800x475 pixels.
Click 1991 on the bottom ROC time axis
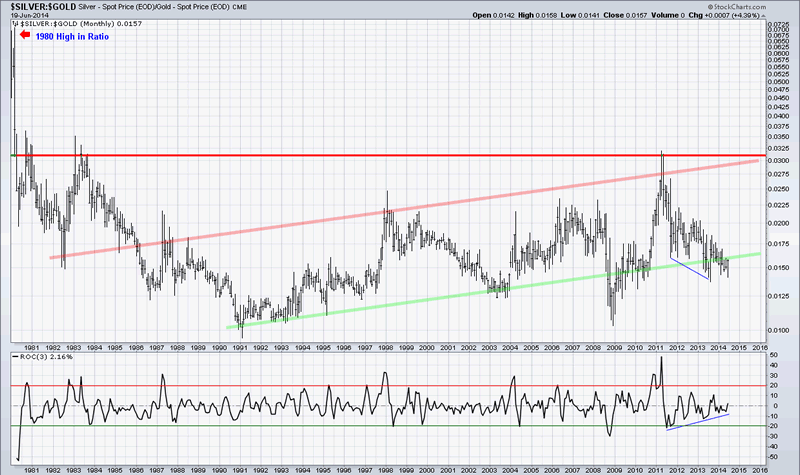(x=241, y=468)
